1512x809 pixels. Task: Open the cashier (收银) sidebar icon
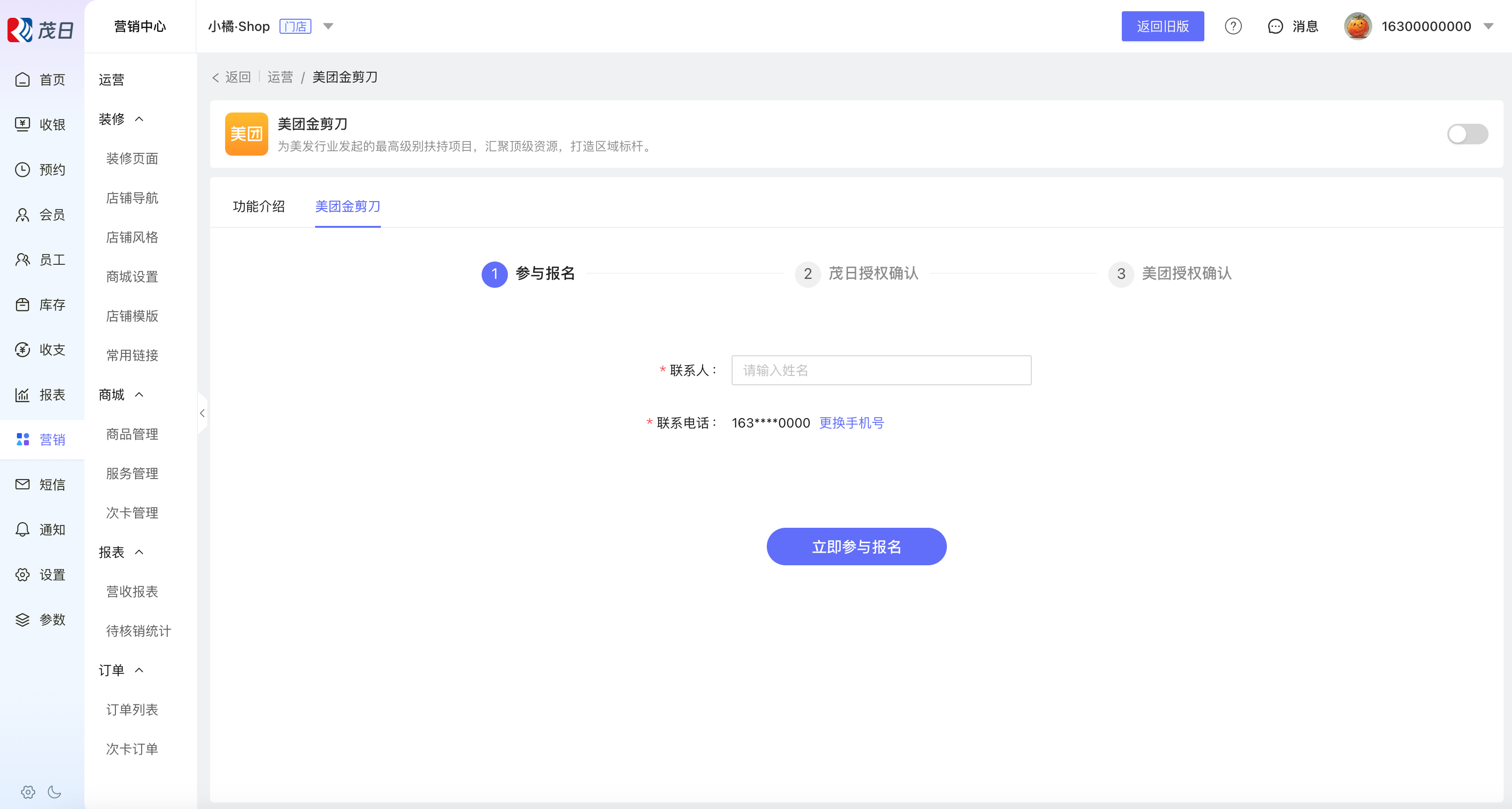click(23, 124)
